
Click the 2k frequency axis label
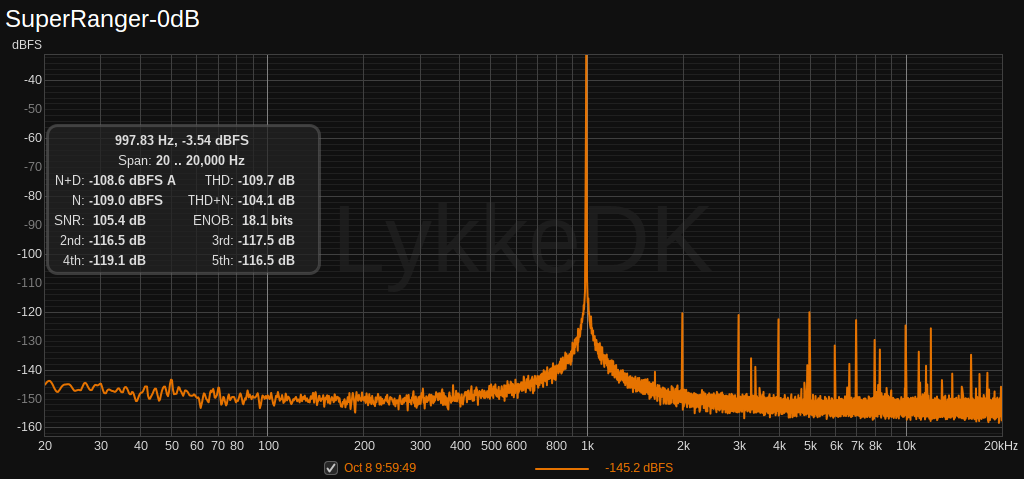click(683, 446)
